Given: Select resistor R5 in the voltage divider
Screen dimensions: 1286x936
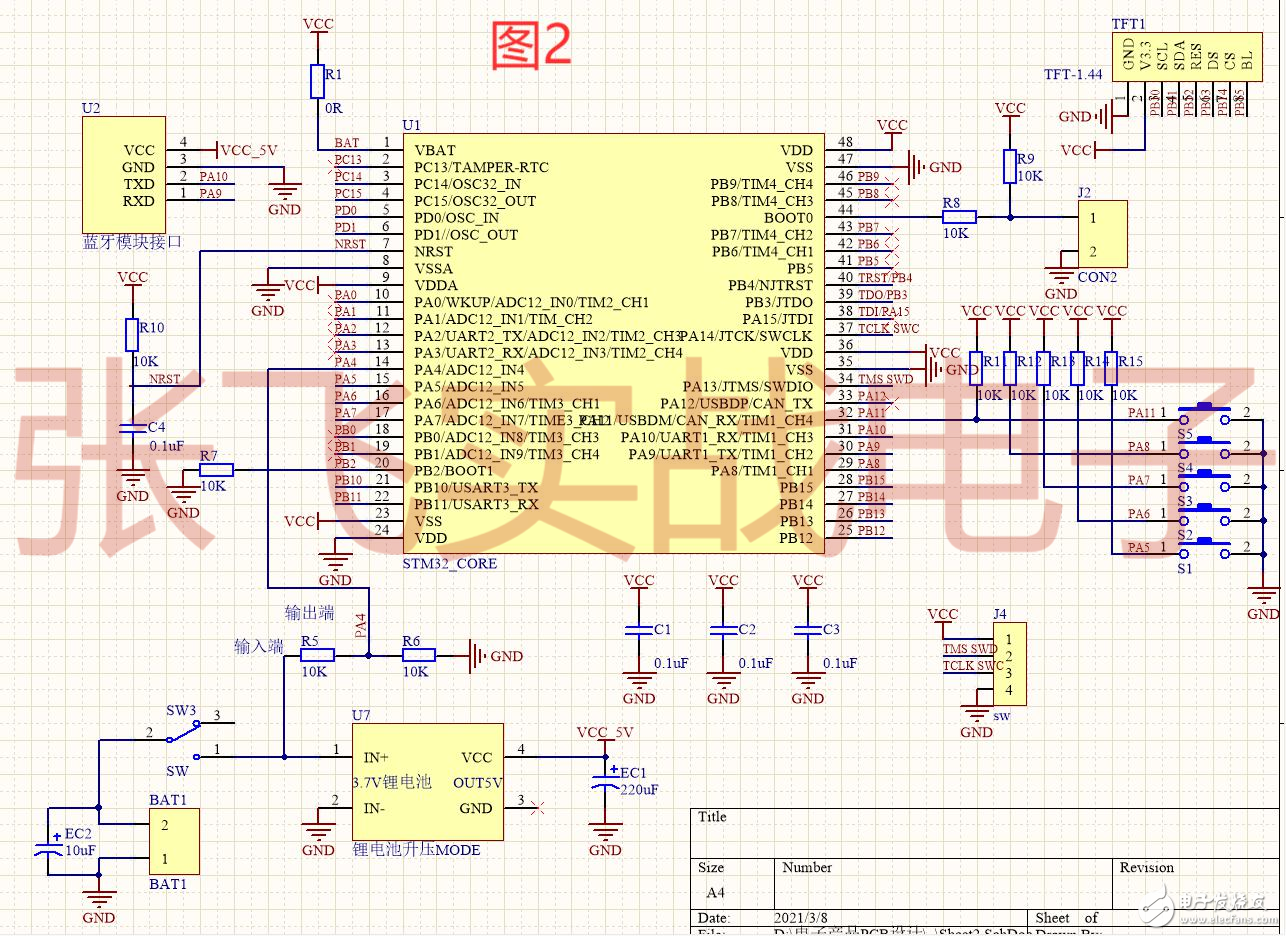Looking at the screenshot, I should pos(317,656).
